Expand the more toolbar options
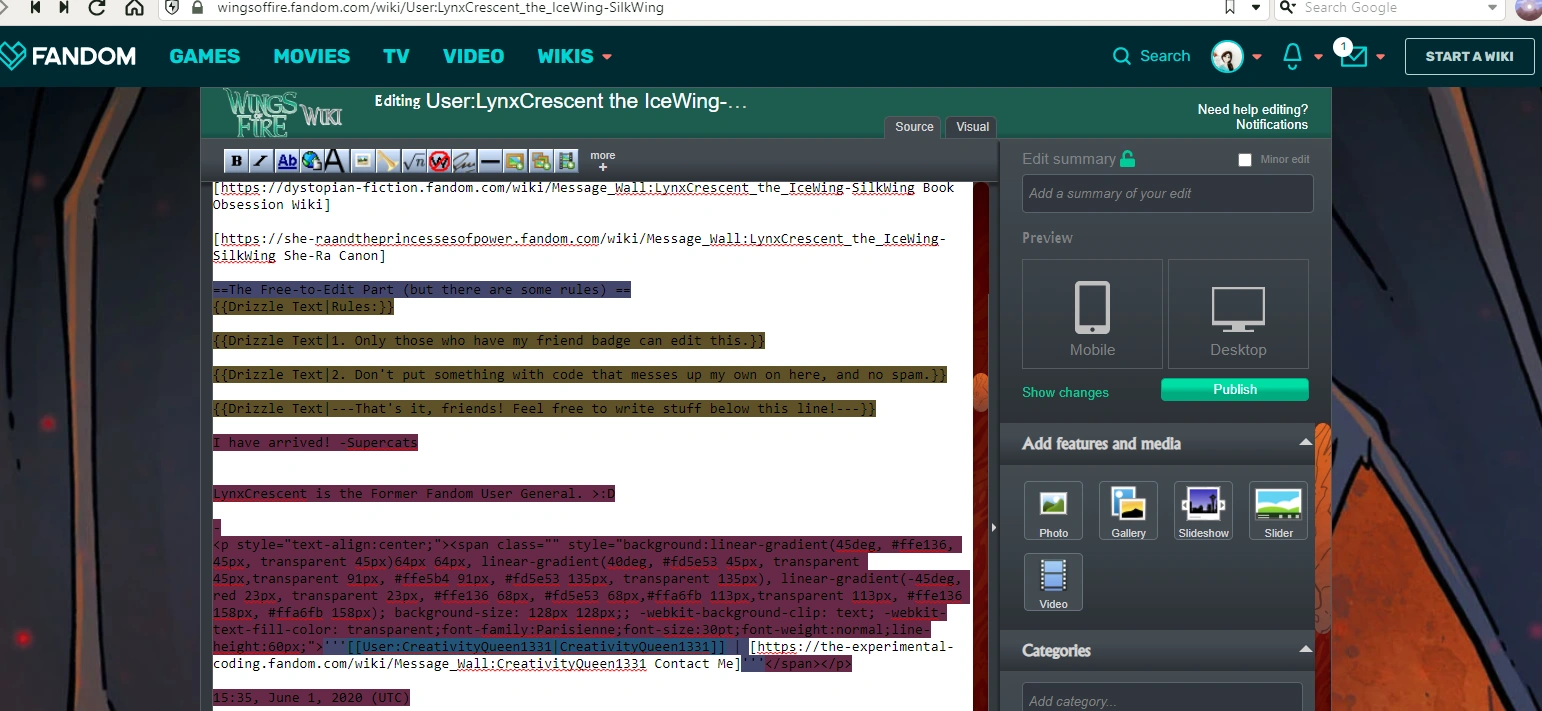The height and width of the screenshot is (711, 1542). click(x=602, y=161)
